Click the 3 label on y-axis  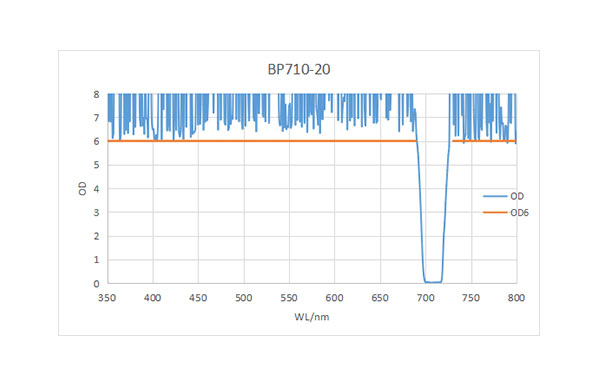click(x=96, y=212)
